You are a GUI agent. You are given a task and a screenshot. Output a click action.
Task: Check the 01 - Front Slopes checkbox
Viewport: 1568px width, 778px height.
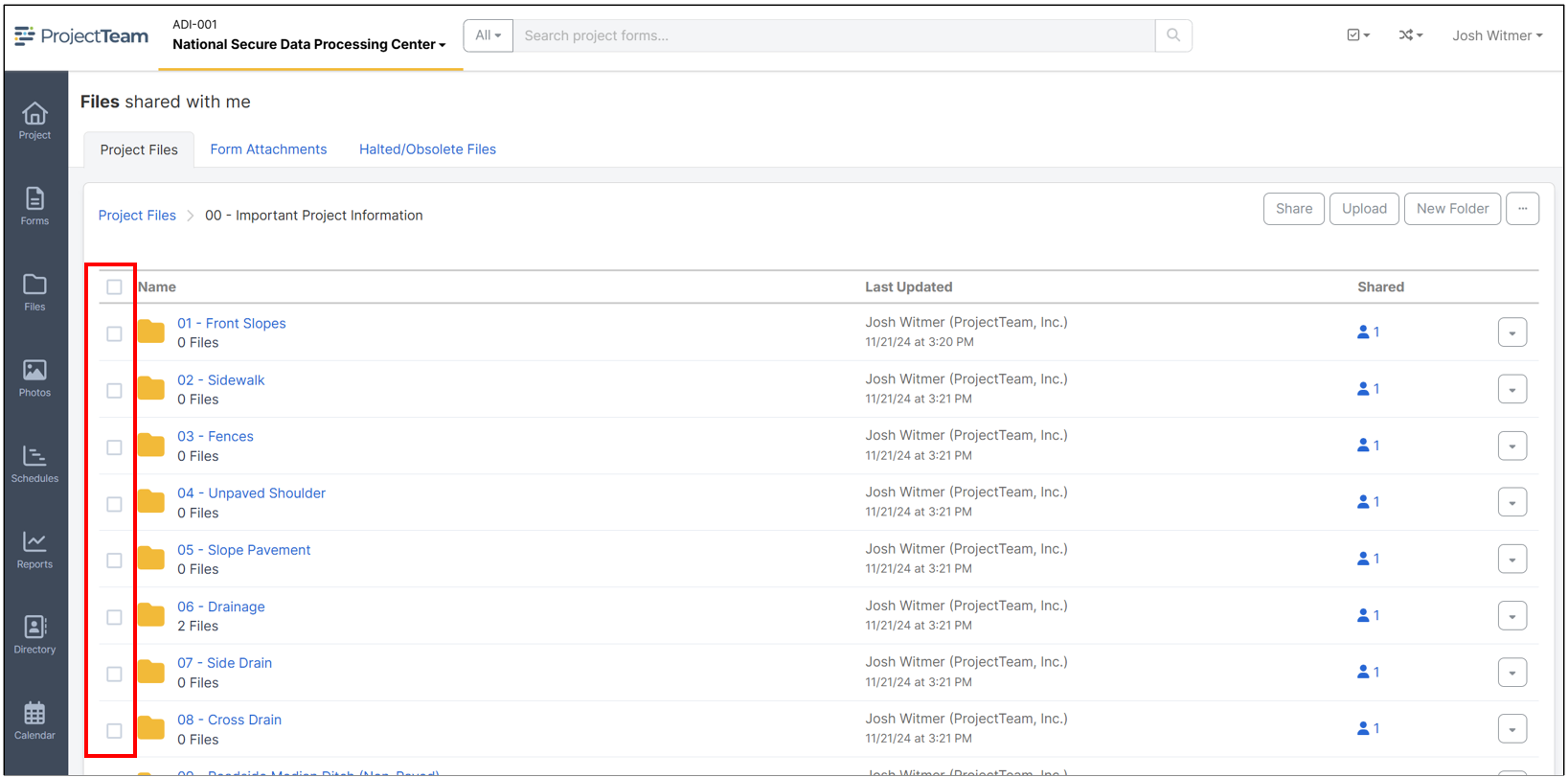[114, 333]
